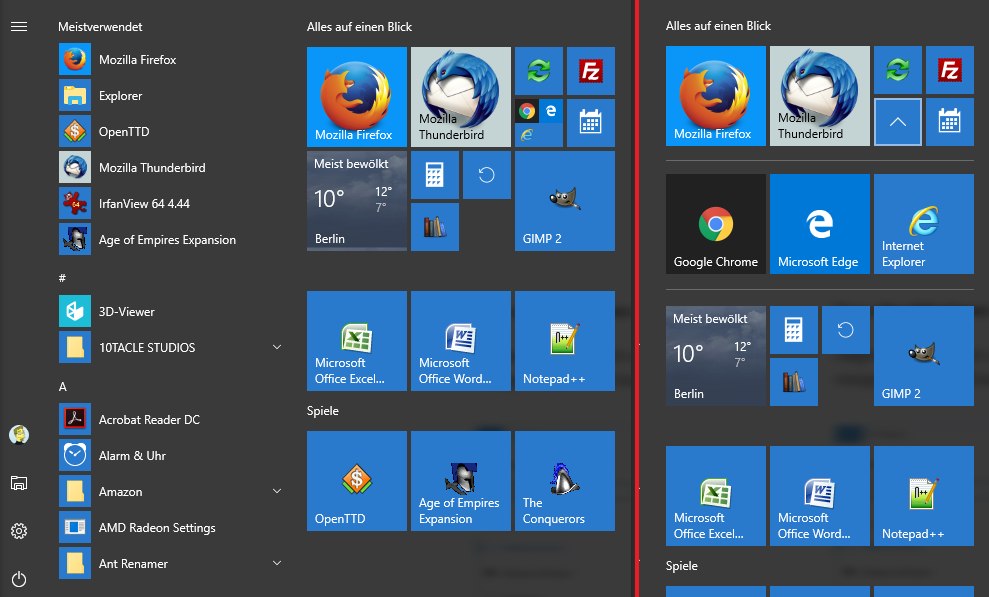This screenshot has height=597, width=989.
Task: Open the calendar tile in right menu
Action: click(x=949, y=122)
